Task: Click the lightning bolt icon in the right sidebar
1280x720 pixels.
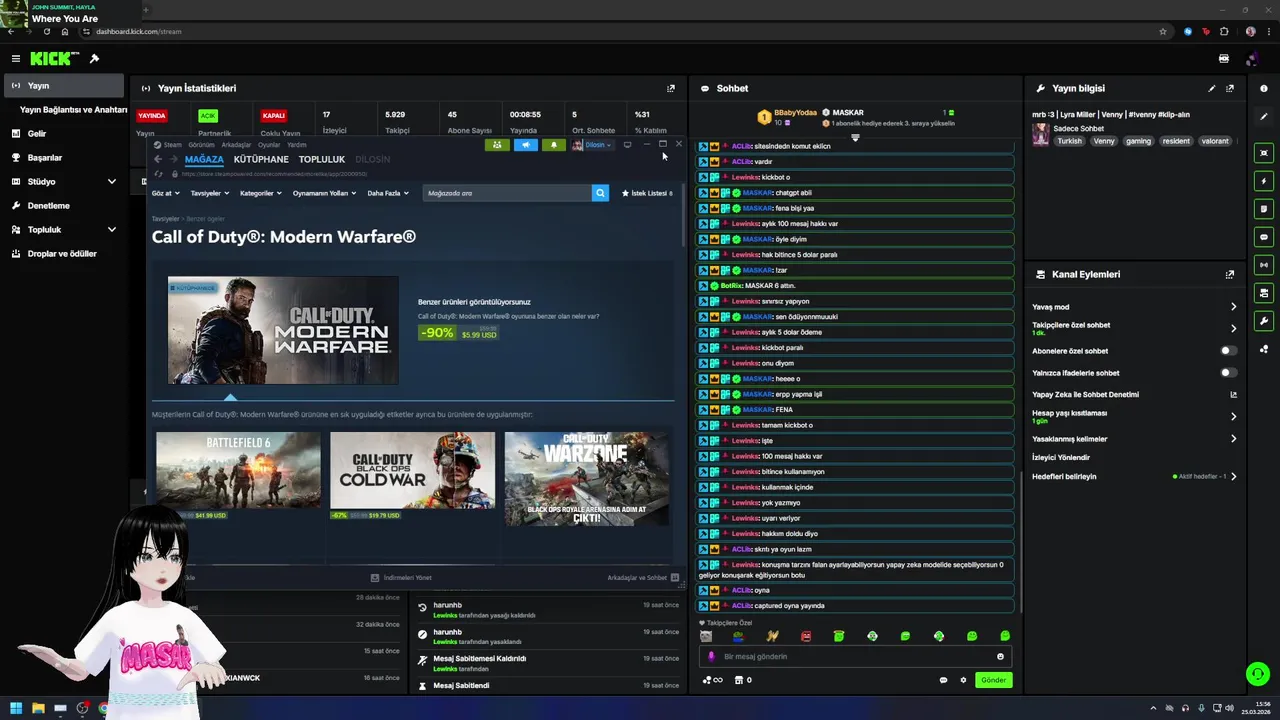Action: (x=1264, y=181)
